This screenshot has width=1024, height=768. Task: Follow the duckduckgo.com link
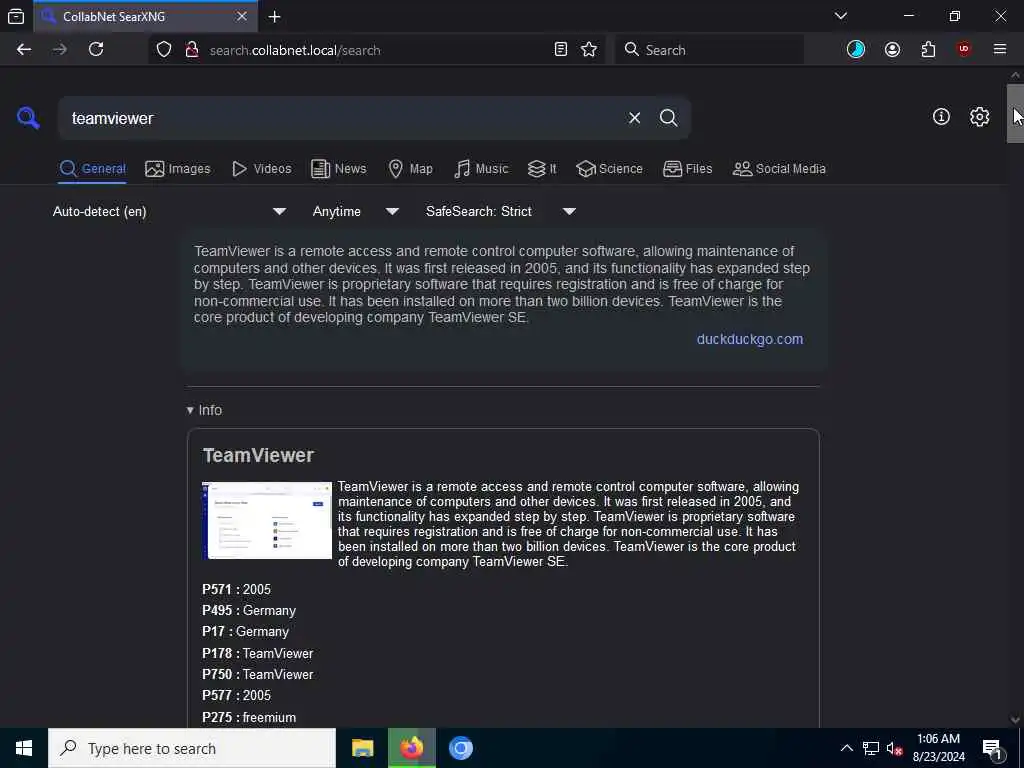[750, 339]
